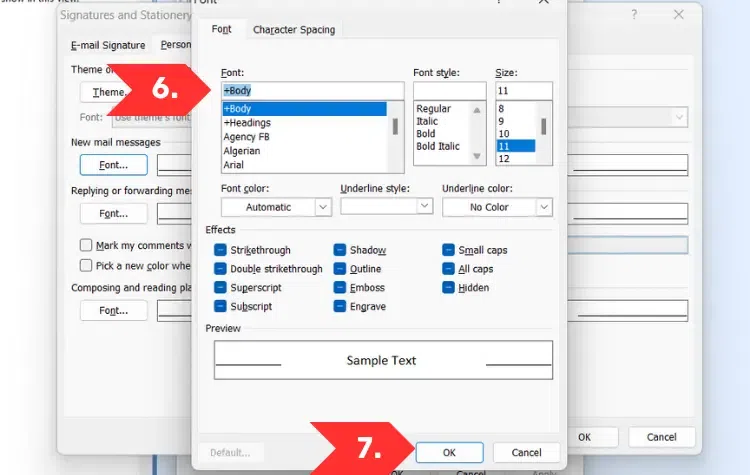Select font size 9
The height and width of the screenshot is (475, 750).
point(516,121)
